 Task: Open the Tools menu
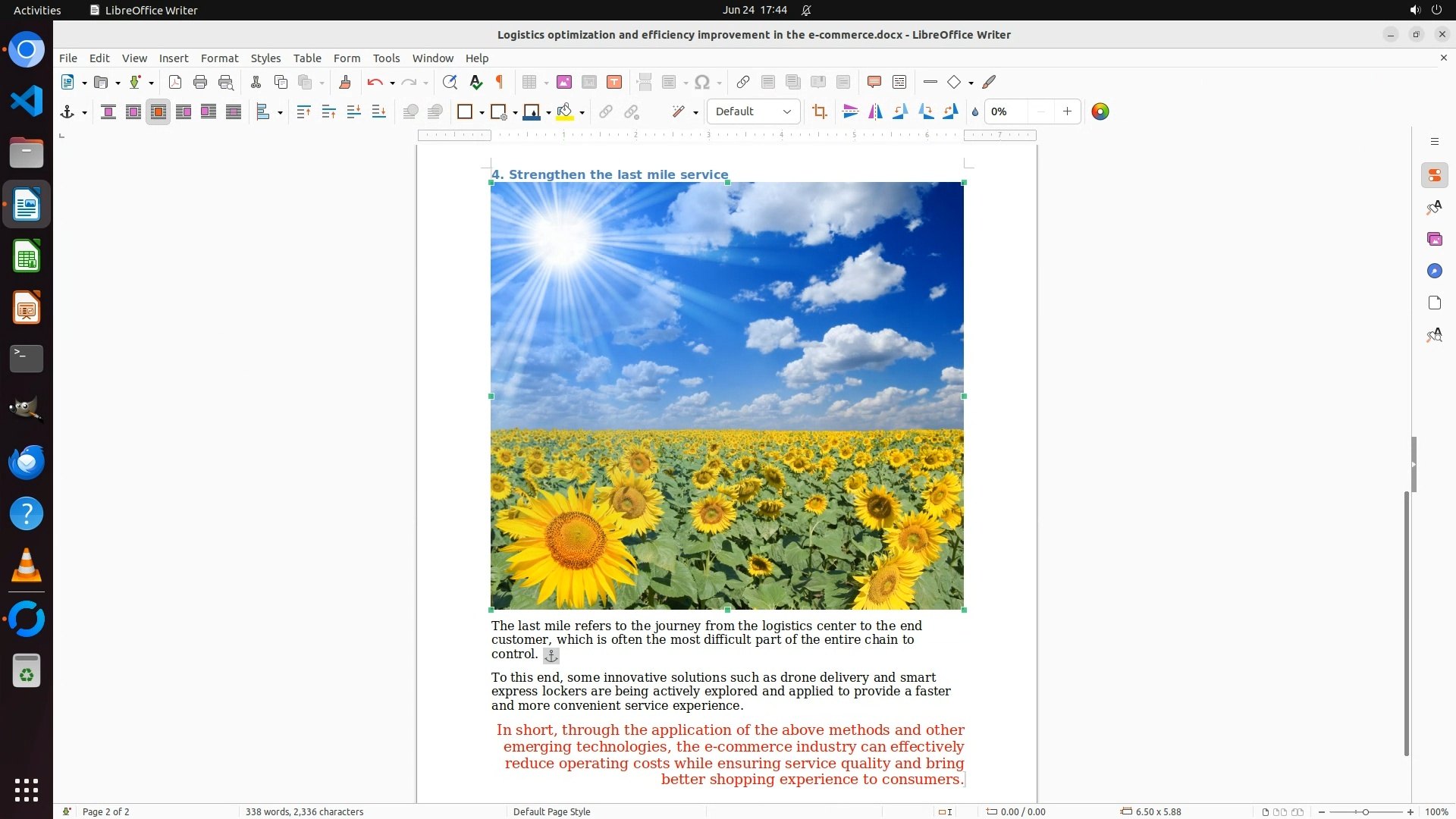tap(386, 58)
